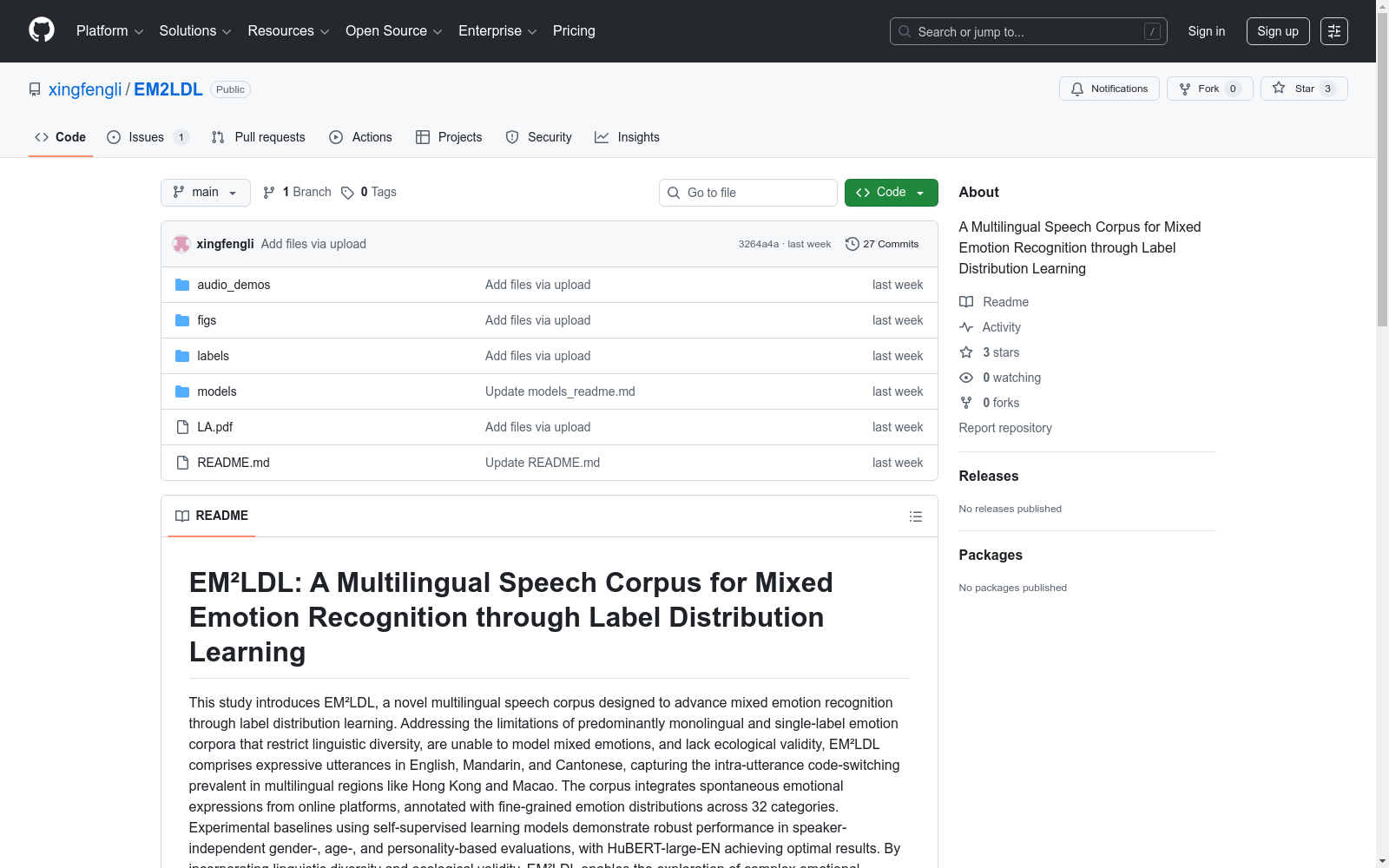
Task: Click the Go to file input
Action: click(x=748, y=193)
